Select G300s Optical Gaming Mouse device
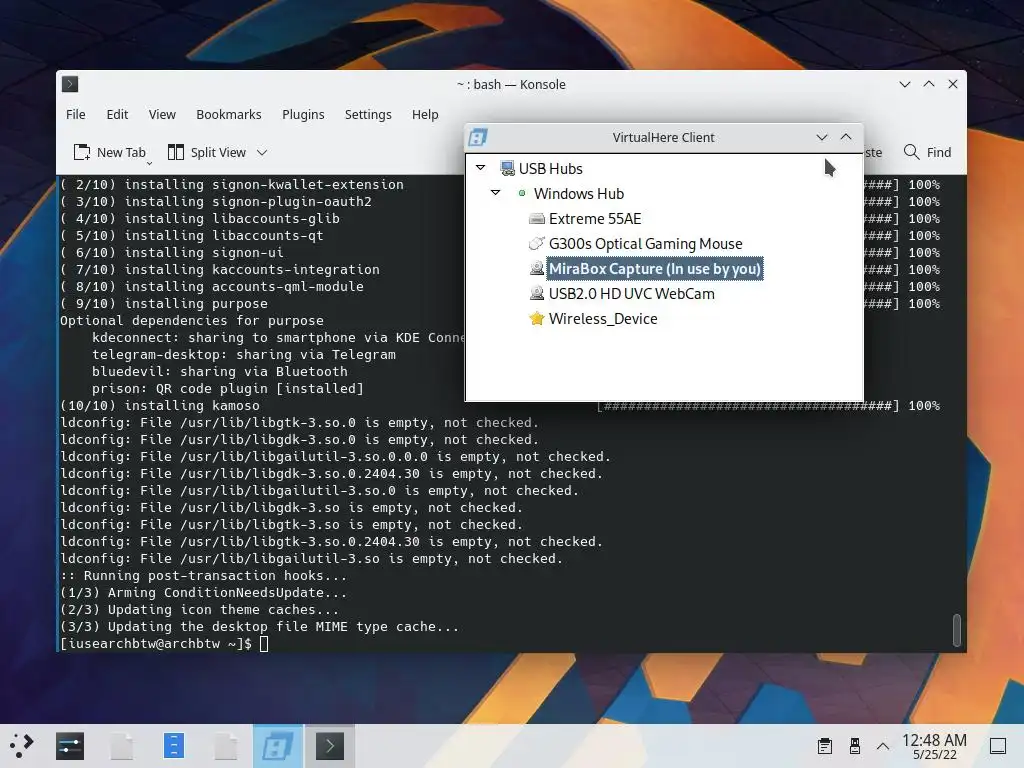 point(645,244)
